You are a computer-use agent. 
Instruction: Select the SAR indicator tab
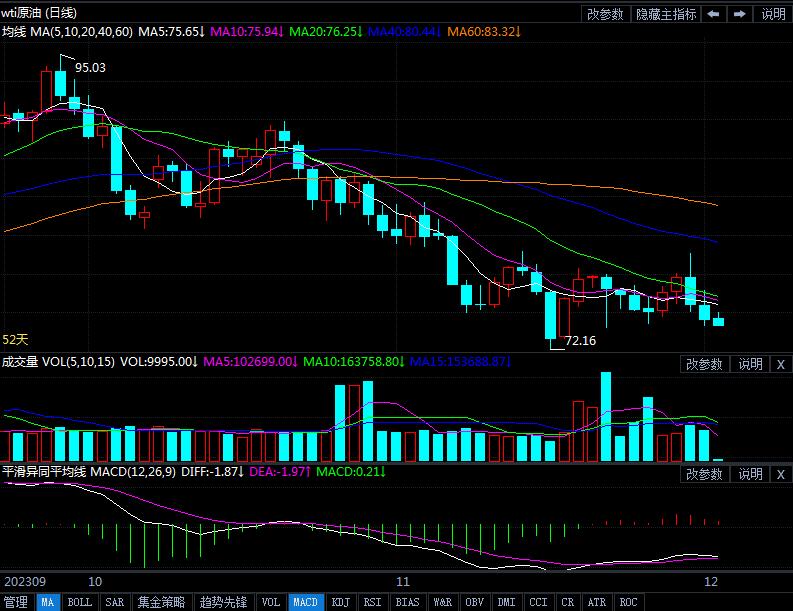pos(114,602)
